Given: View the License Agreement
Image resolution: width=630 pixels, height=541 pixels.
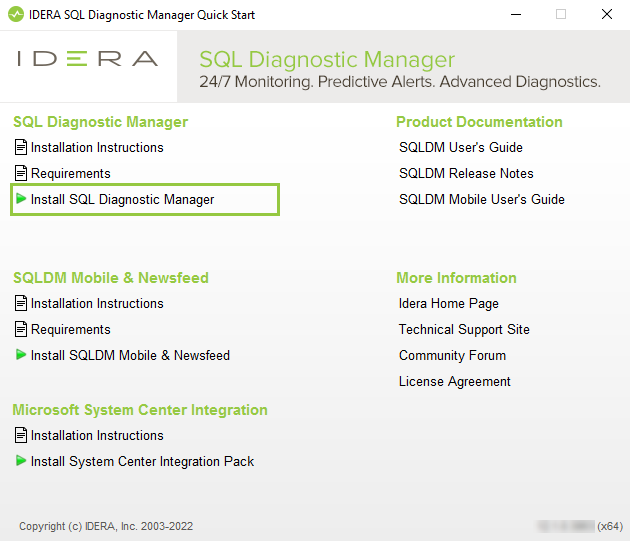Looking at the screenshot, I should click(x=454, y=381).
